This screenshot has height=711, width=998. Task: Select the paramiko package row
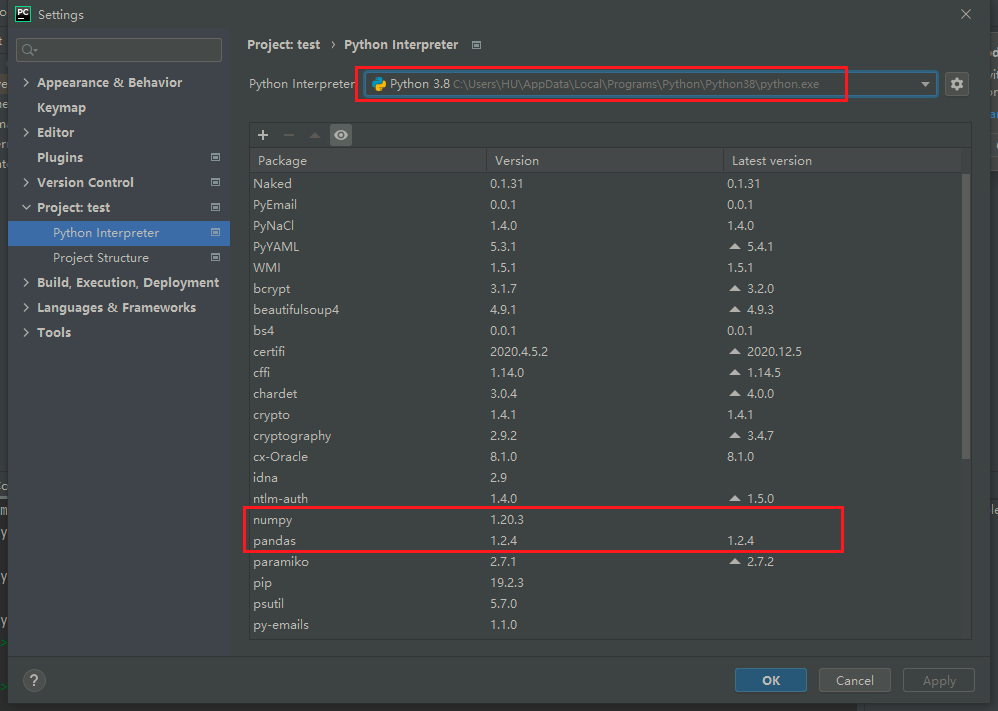coord(605,561)
